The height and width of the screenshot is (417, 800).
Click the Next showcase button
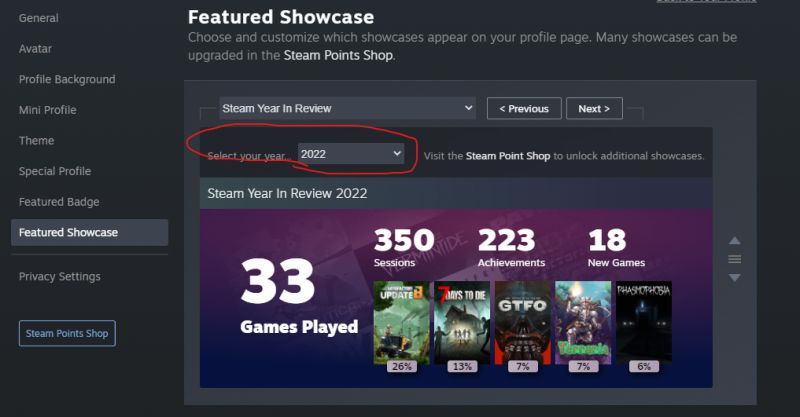tap(594, 108)
